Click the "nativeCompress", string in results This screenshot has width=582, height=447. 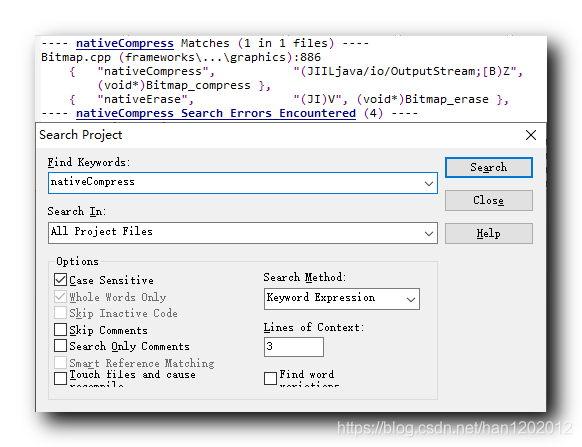click(156, 71)
